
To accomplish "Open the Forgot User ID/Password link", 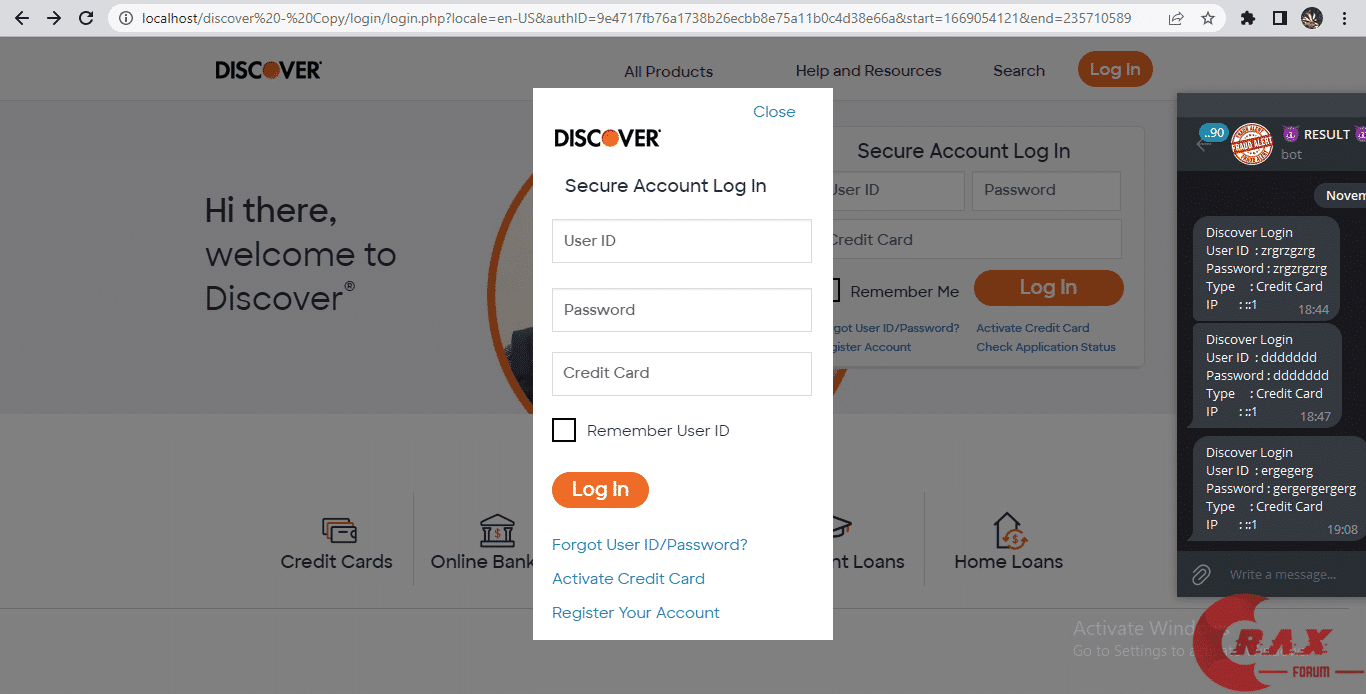I will (x=649, y=545).
